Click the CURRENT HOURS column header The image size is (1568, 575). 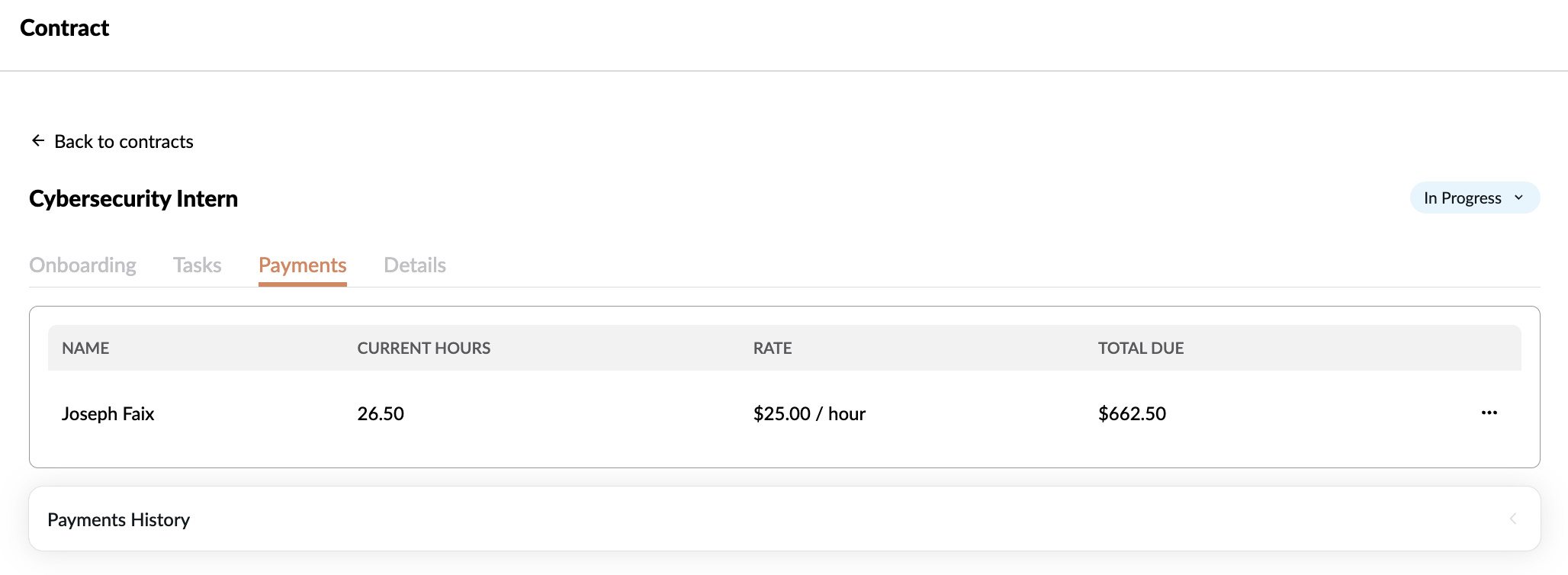tap(423, 349)
